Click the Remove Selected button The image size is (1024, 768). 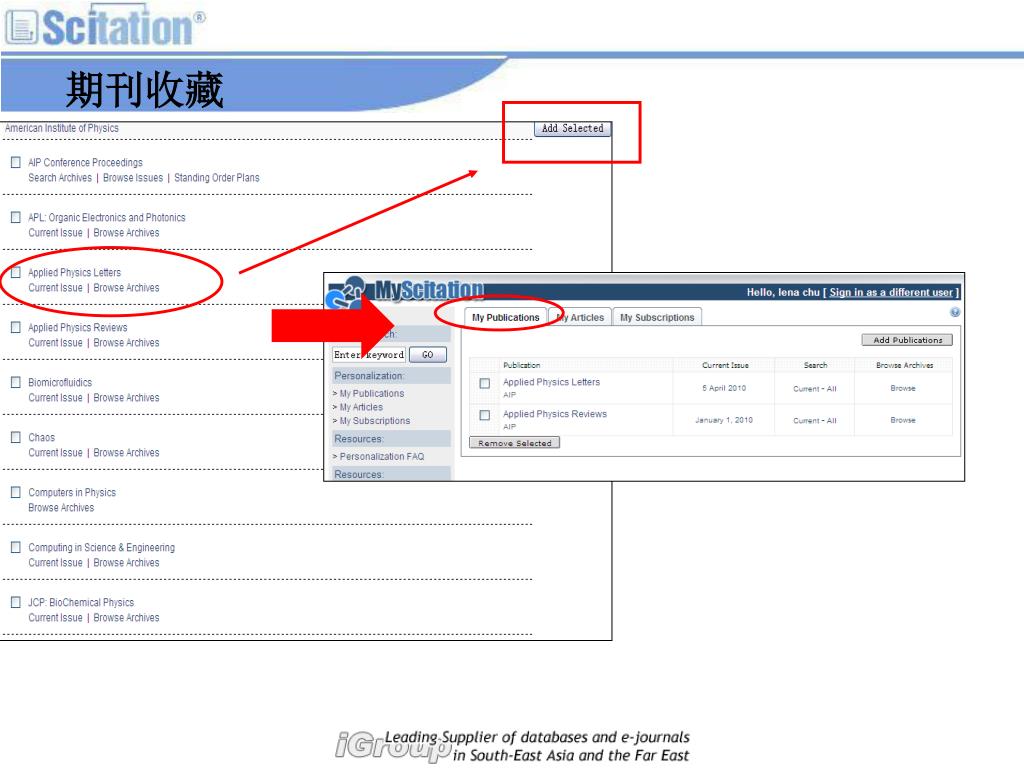pyautogui.click(x=515, y=443)
